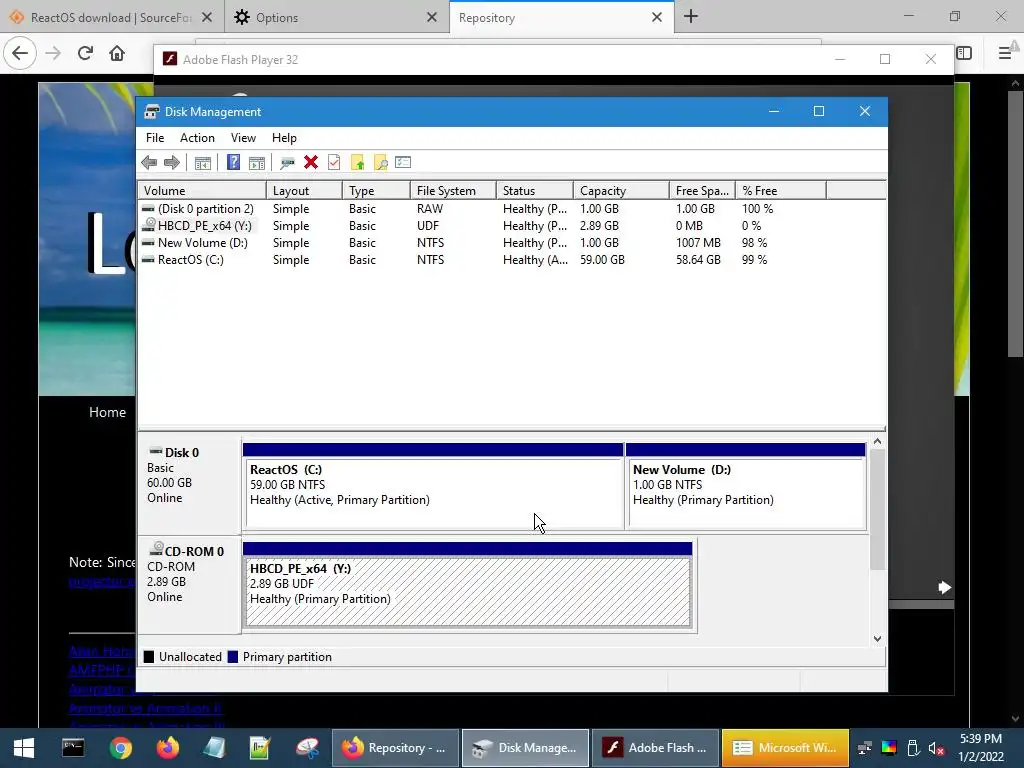Screen dimensions: 1024x768
Task: Launch Chrome from the taskbar
Action: 120,748
